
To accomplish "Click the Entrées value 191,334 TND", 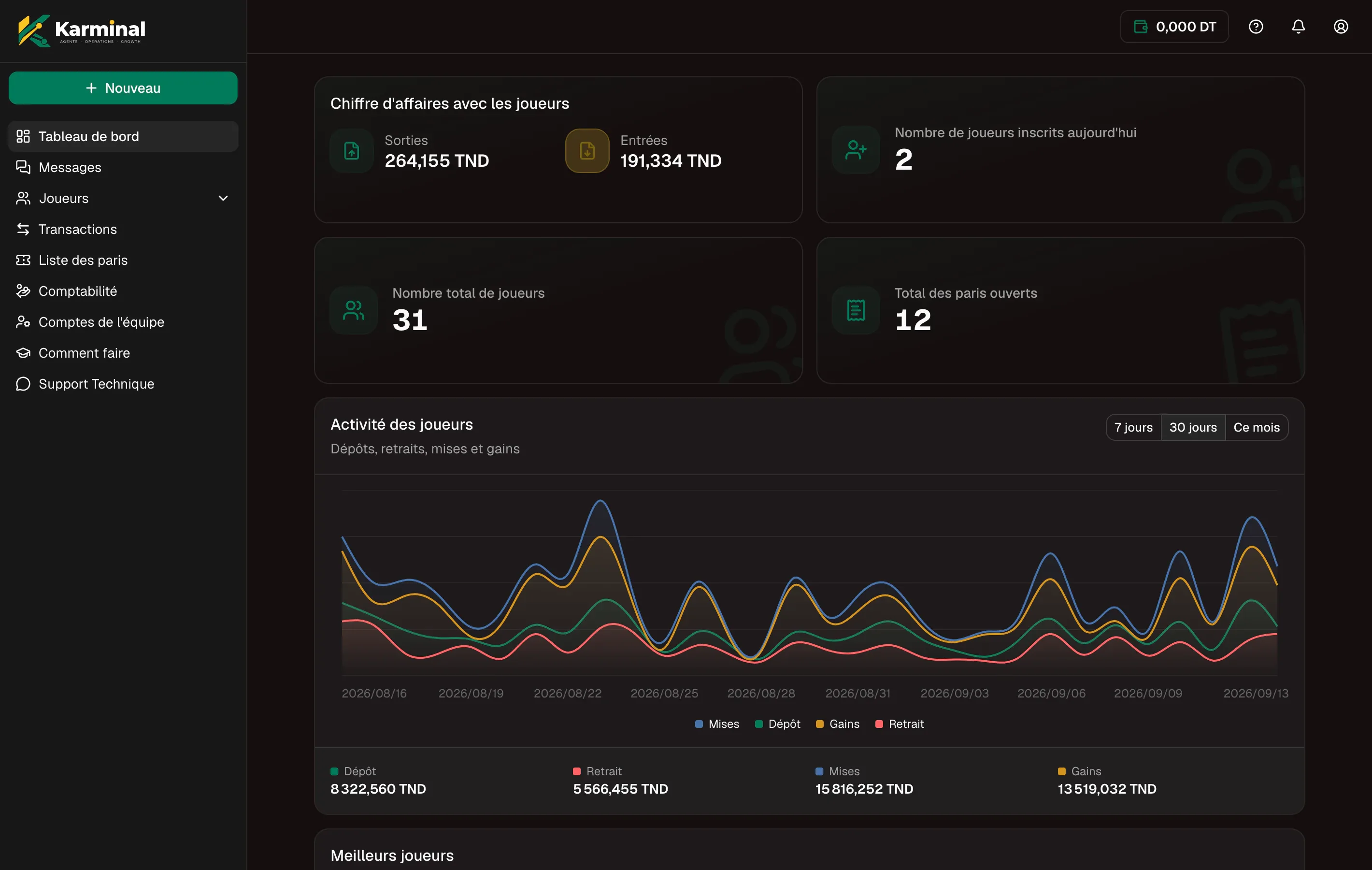I will pos(671,161).
